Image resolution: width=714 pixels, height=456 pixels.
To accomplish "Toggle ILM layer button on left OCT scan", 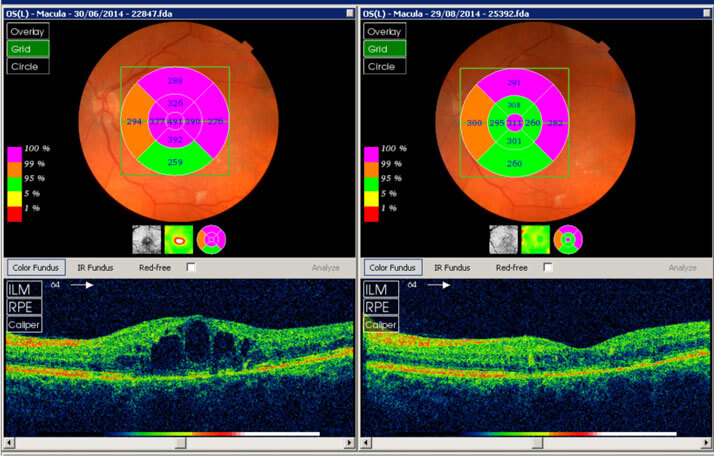I will coord(25,289).
